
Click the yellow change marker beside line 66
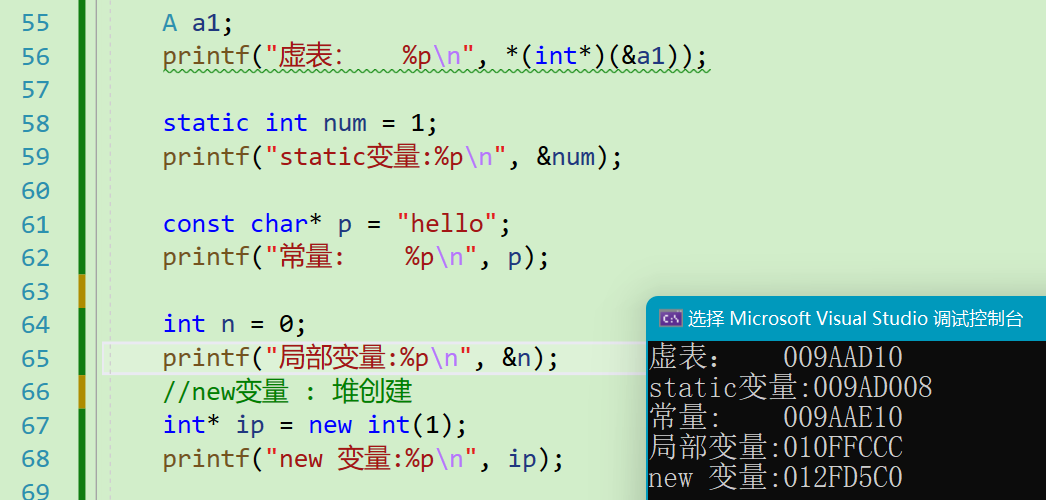point(82,392)
